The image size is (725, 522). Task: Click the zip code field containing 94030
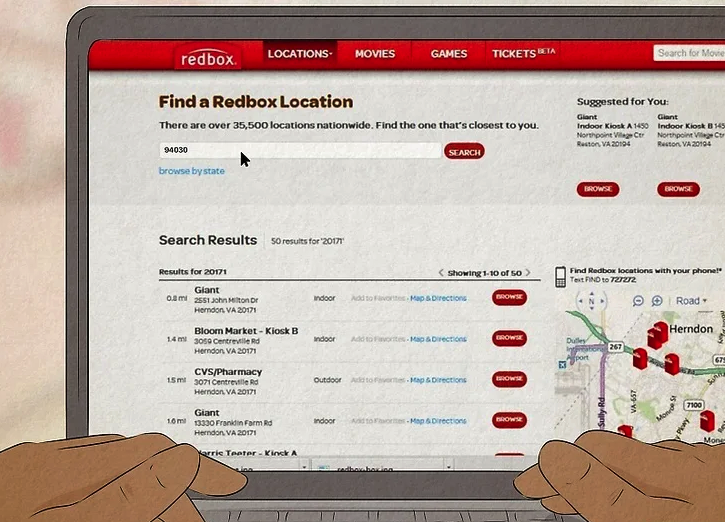click(x=300, y=150)
